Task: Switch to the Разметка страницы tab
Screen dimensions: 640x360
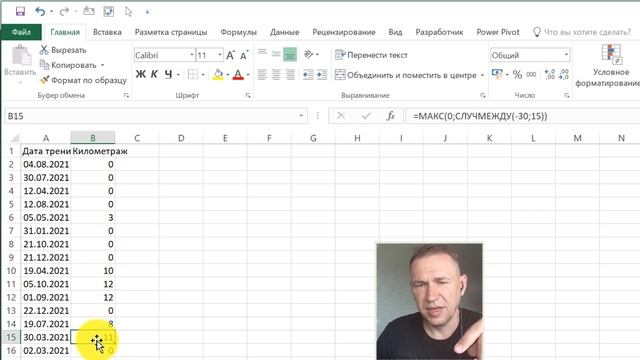Action: [171, 32]
